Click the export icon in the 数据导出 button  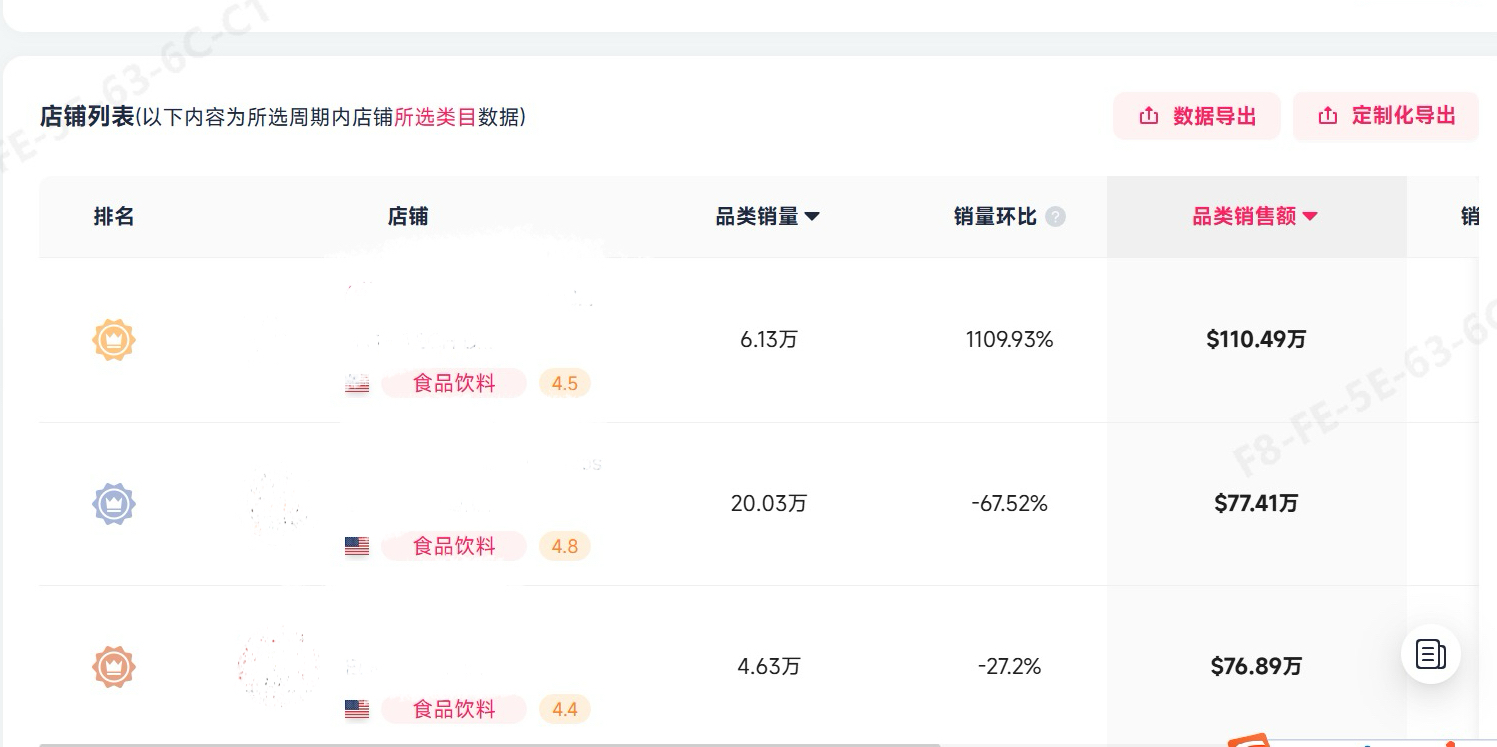tap(1149, 116)
